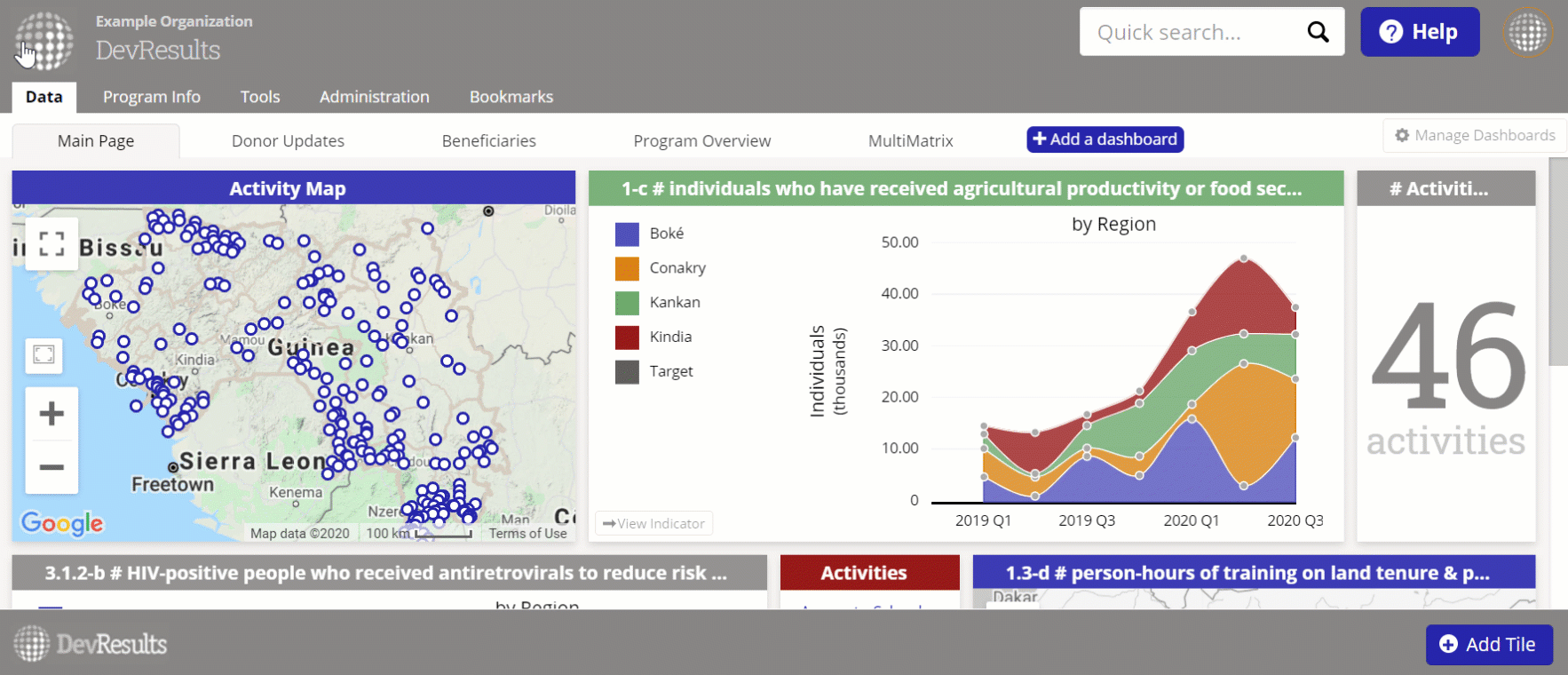Click the Help button
The height and width of the screenshot is (675, 1568).
(x=1420, y=32)
